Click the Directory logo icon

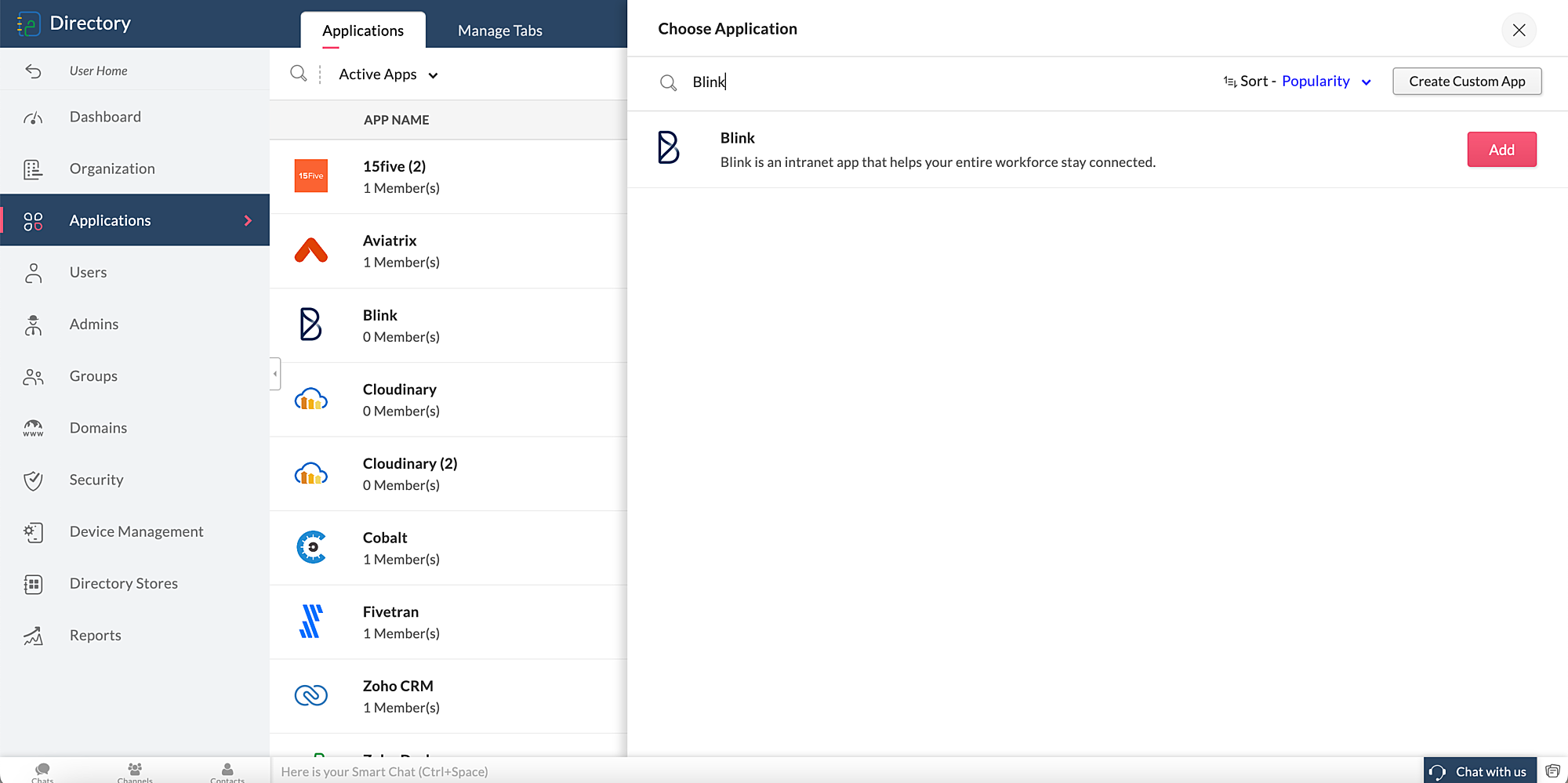[28, 24]
